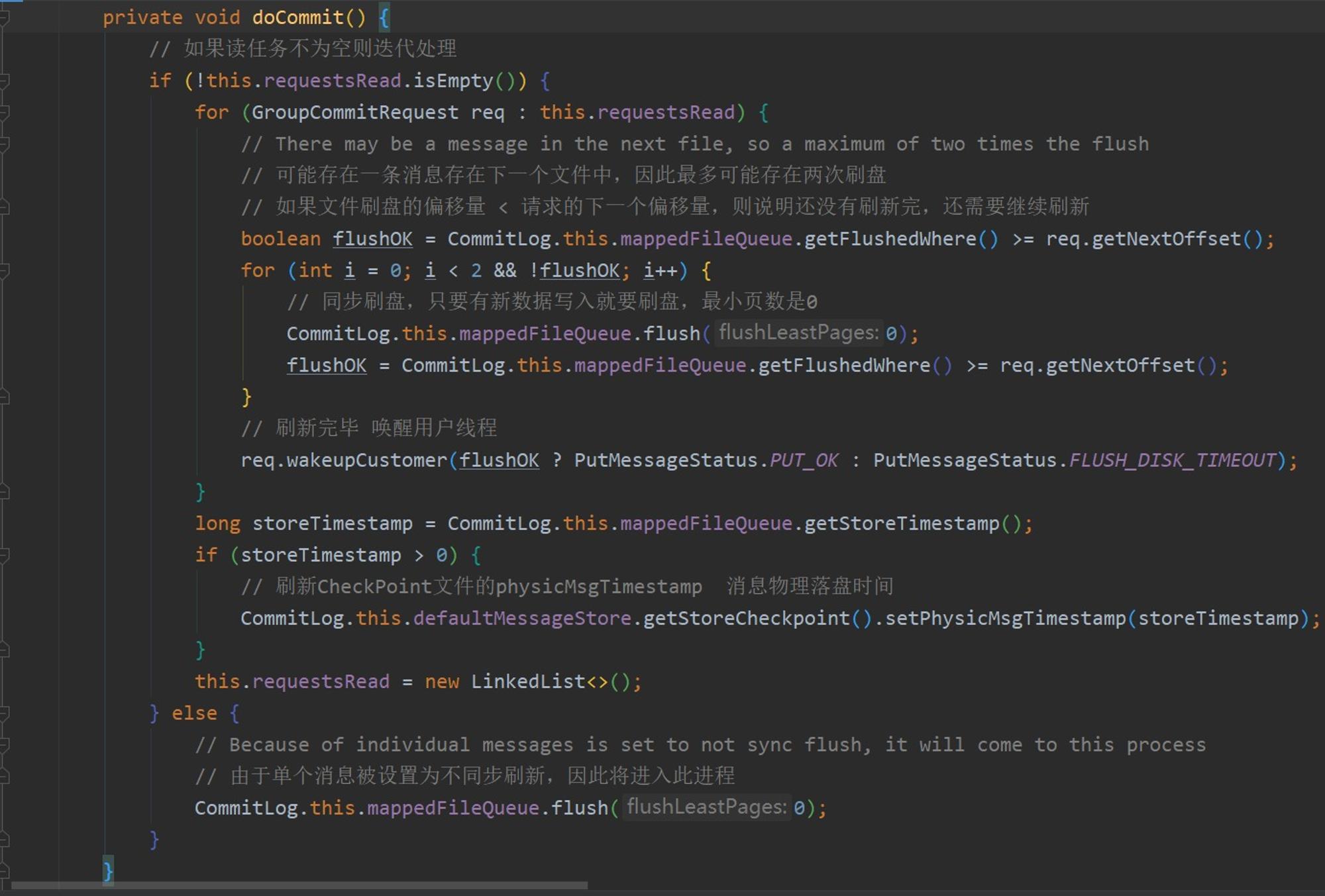Click the GroupCommitRequest type name

pos(355,113)
